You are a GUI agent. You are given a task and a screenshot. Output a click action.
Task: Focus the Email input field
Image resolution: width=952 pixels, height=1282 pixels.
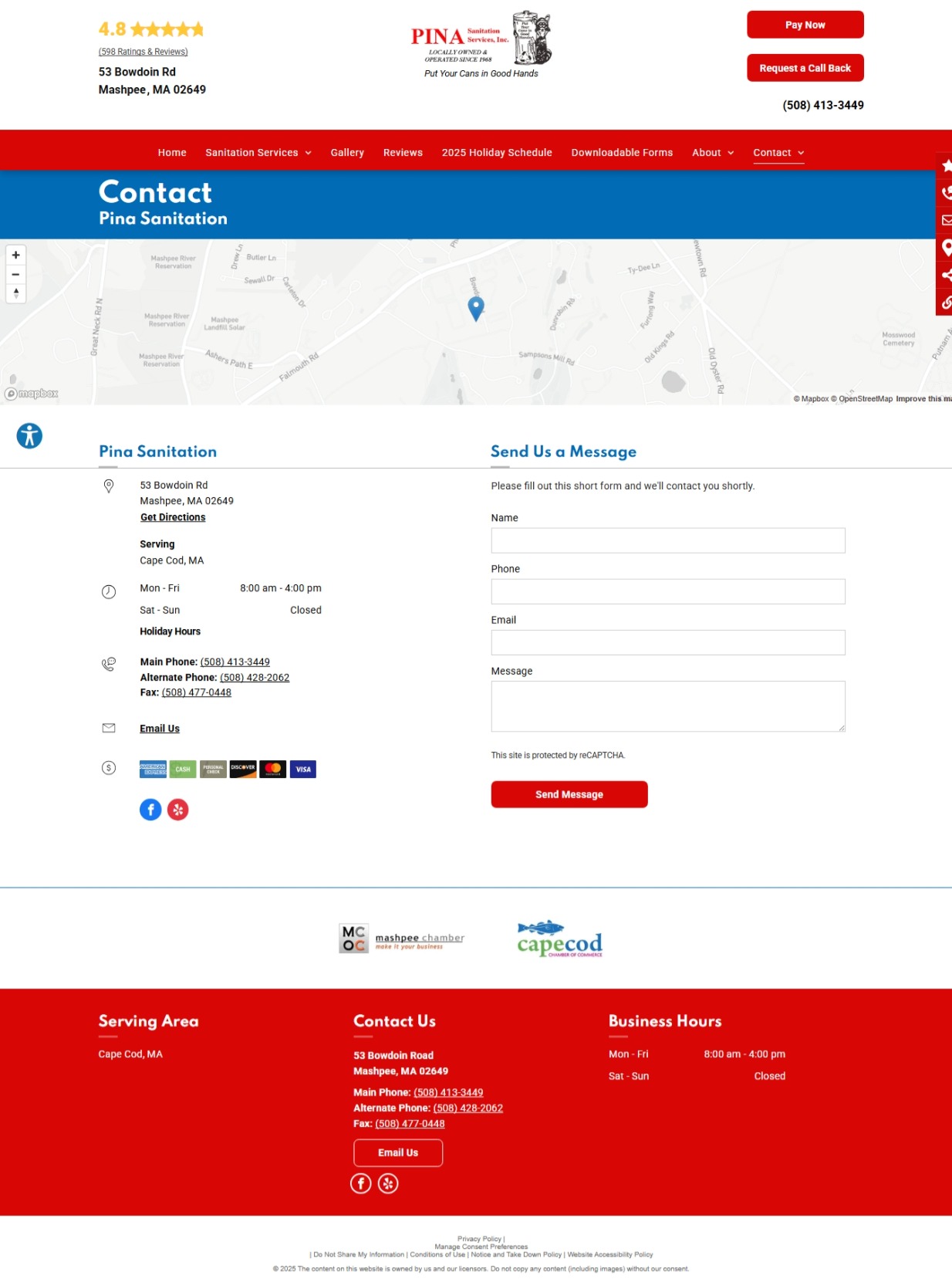tap(668, 642)
